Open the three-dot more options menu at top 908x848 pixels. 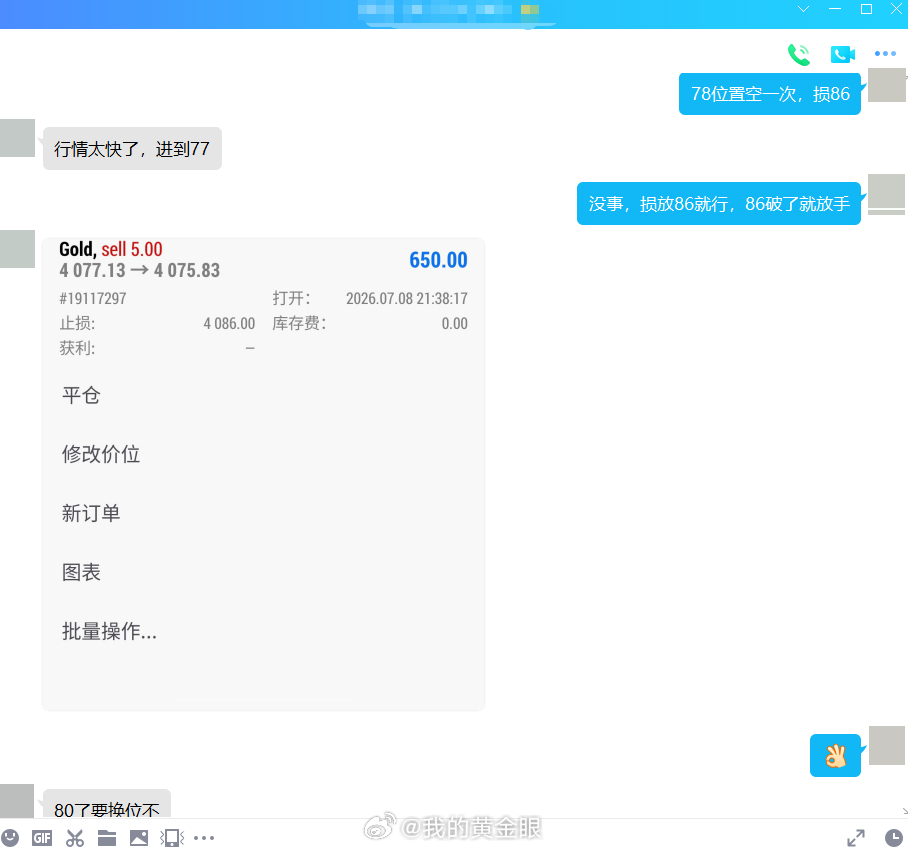tap(885, 53)
